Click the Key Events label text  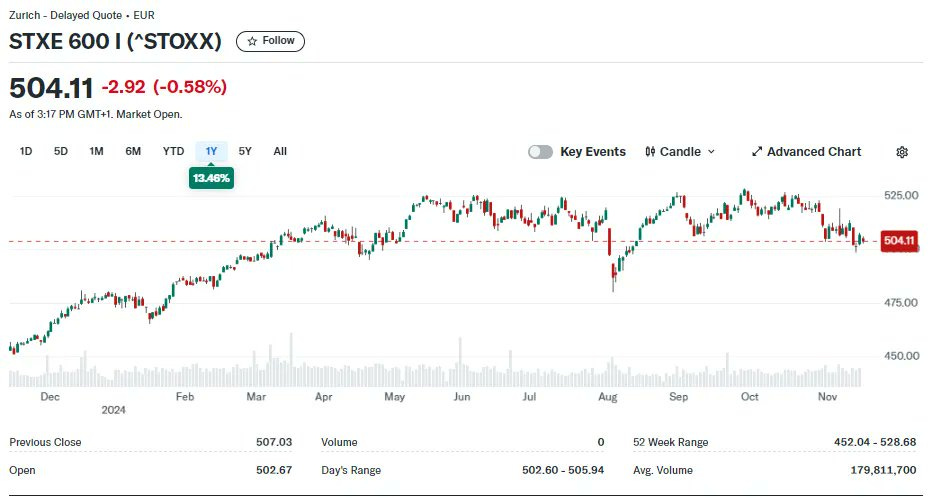coord(593,152)
